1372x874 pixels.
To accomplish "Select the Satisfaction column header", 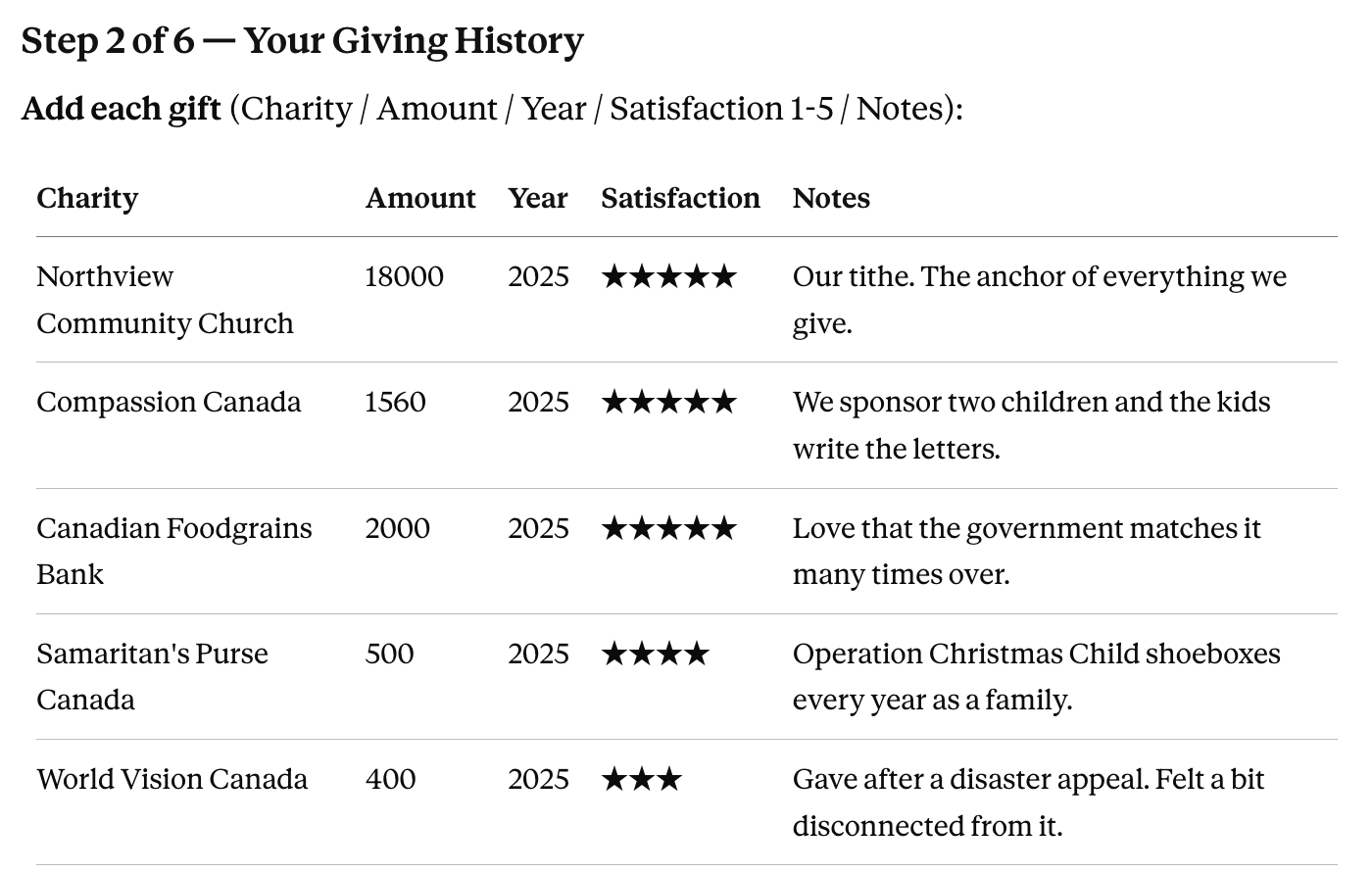I will [680, 199].
